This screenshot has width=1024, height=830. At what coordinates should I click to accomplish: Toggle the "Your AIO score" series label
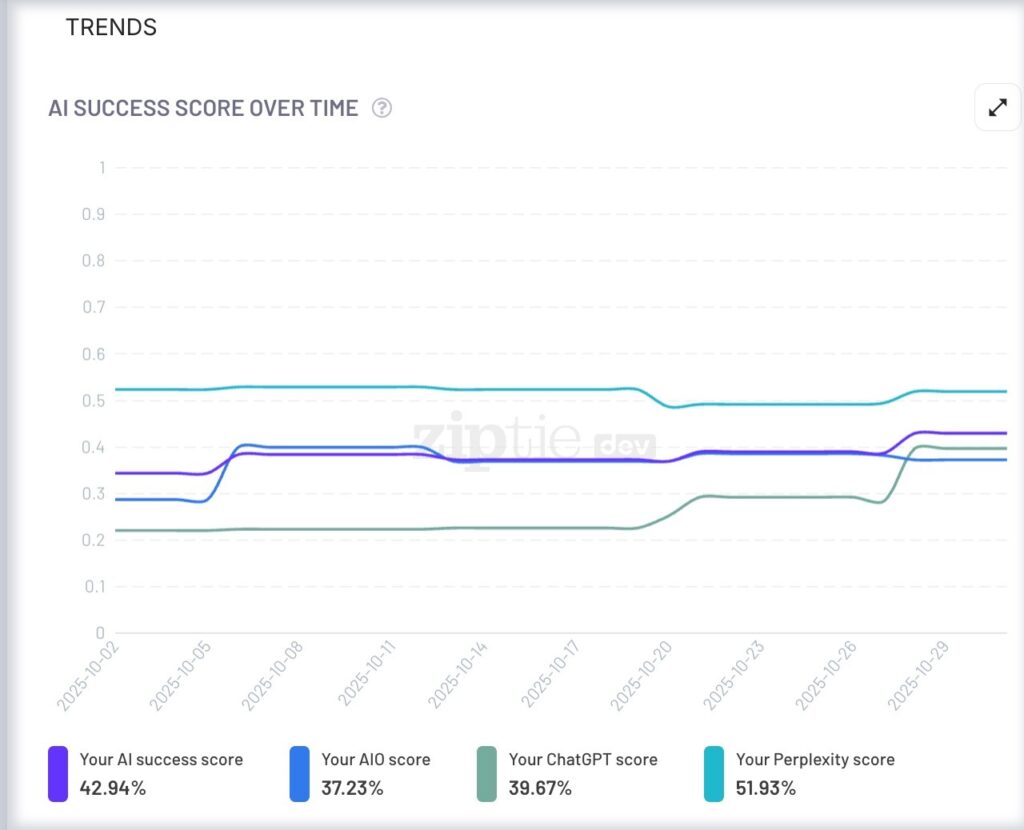[375, 759]
